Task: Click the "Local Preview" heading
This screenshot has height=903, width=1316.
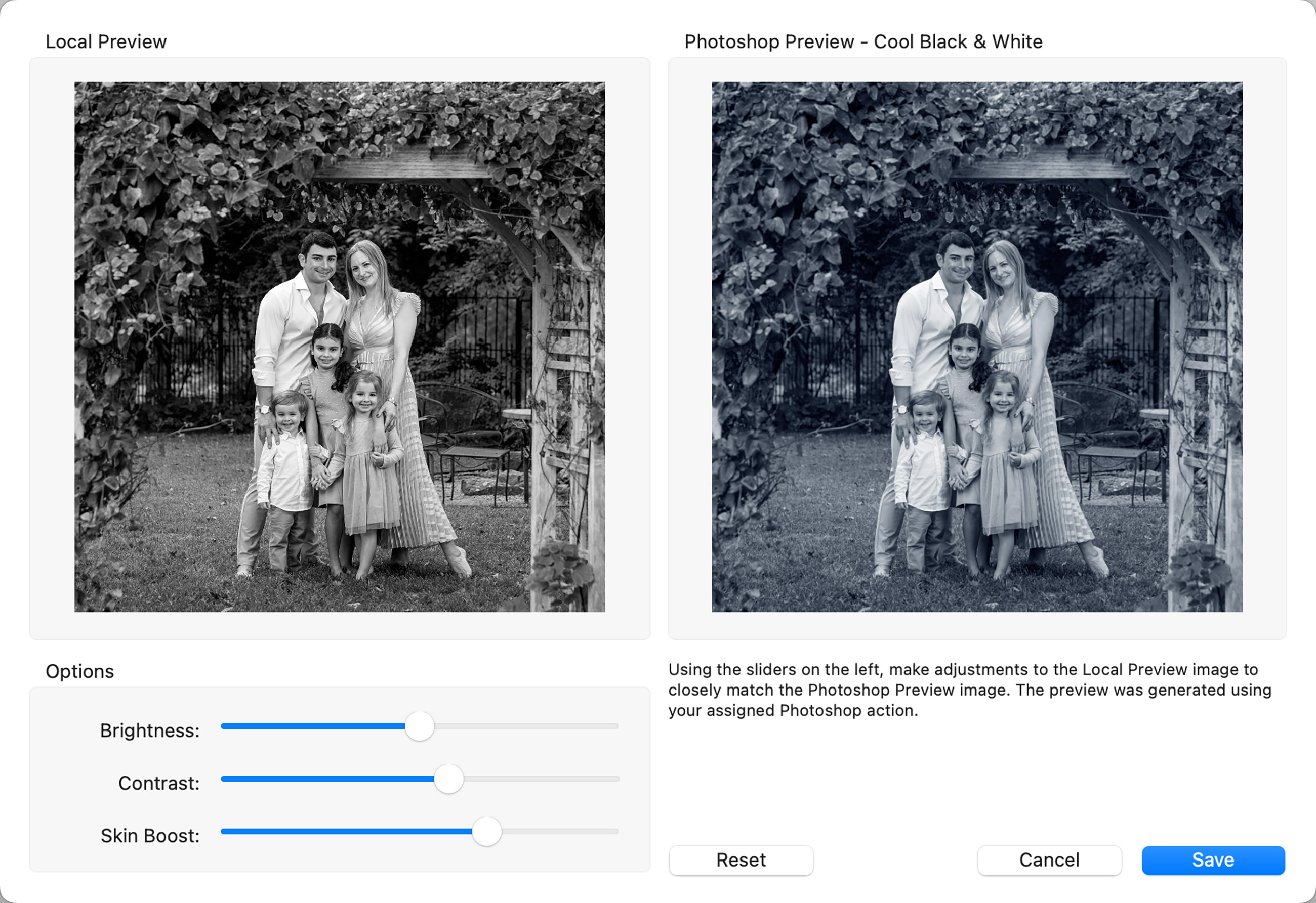Action: [106, 42]
